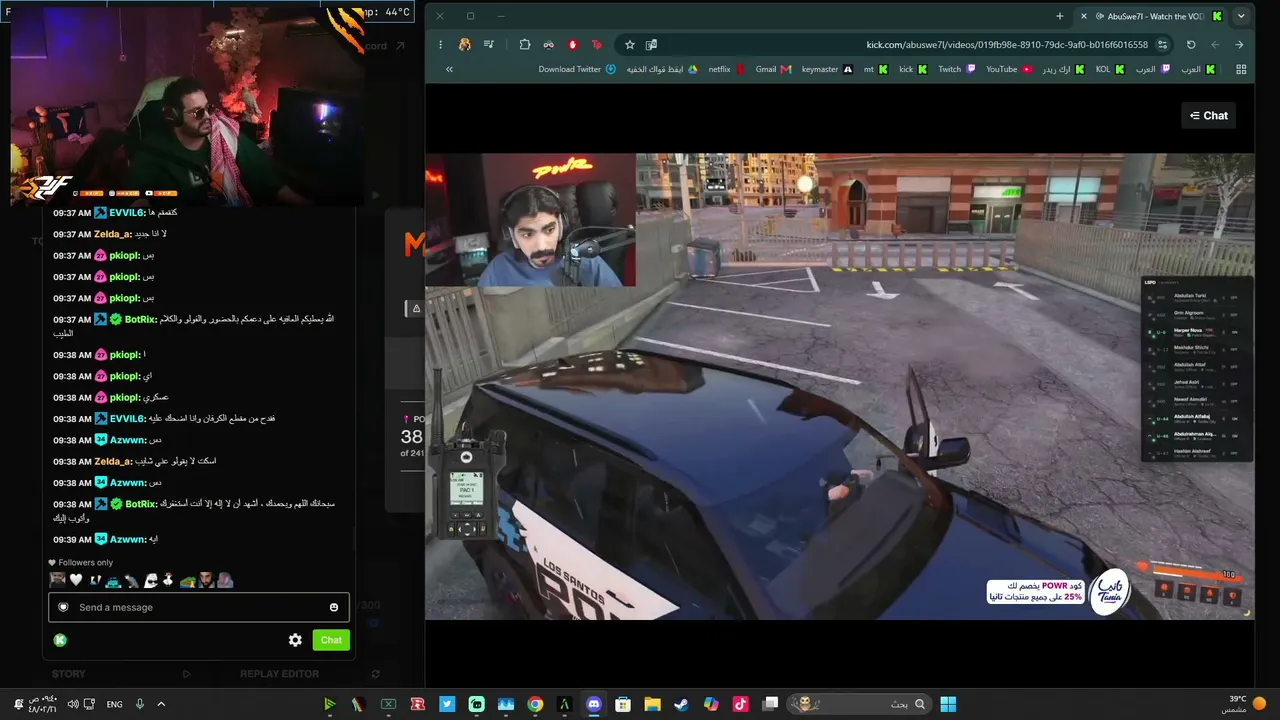Viewport: 1280px width, 720px height.
Task: Toggle the Chat panel on video page
Action: tap(1208, 116)
